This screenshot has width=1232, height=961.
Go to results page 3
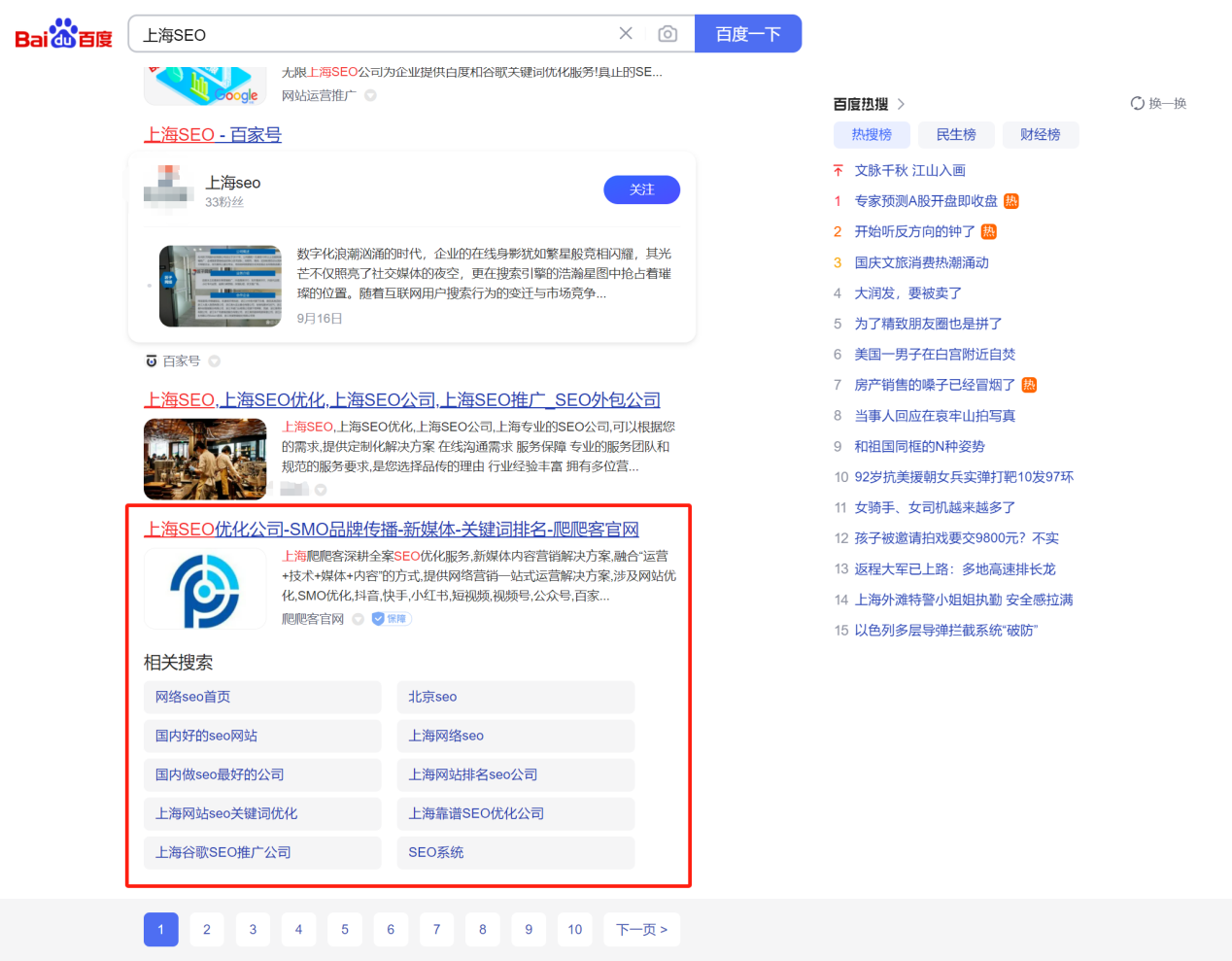click(x=253, y=930)
